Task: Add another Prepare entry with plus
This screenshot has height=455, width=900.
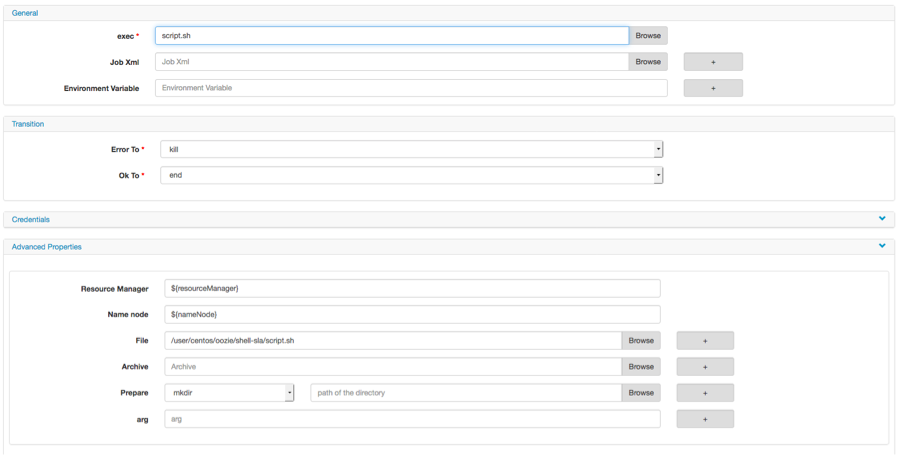Action: pos(705,393)
